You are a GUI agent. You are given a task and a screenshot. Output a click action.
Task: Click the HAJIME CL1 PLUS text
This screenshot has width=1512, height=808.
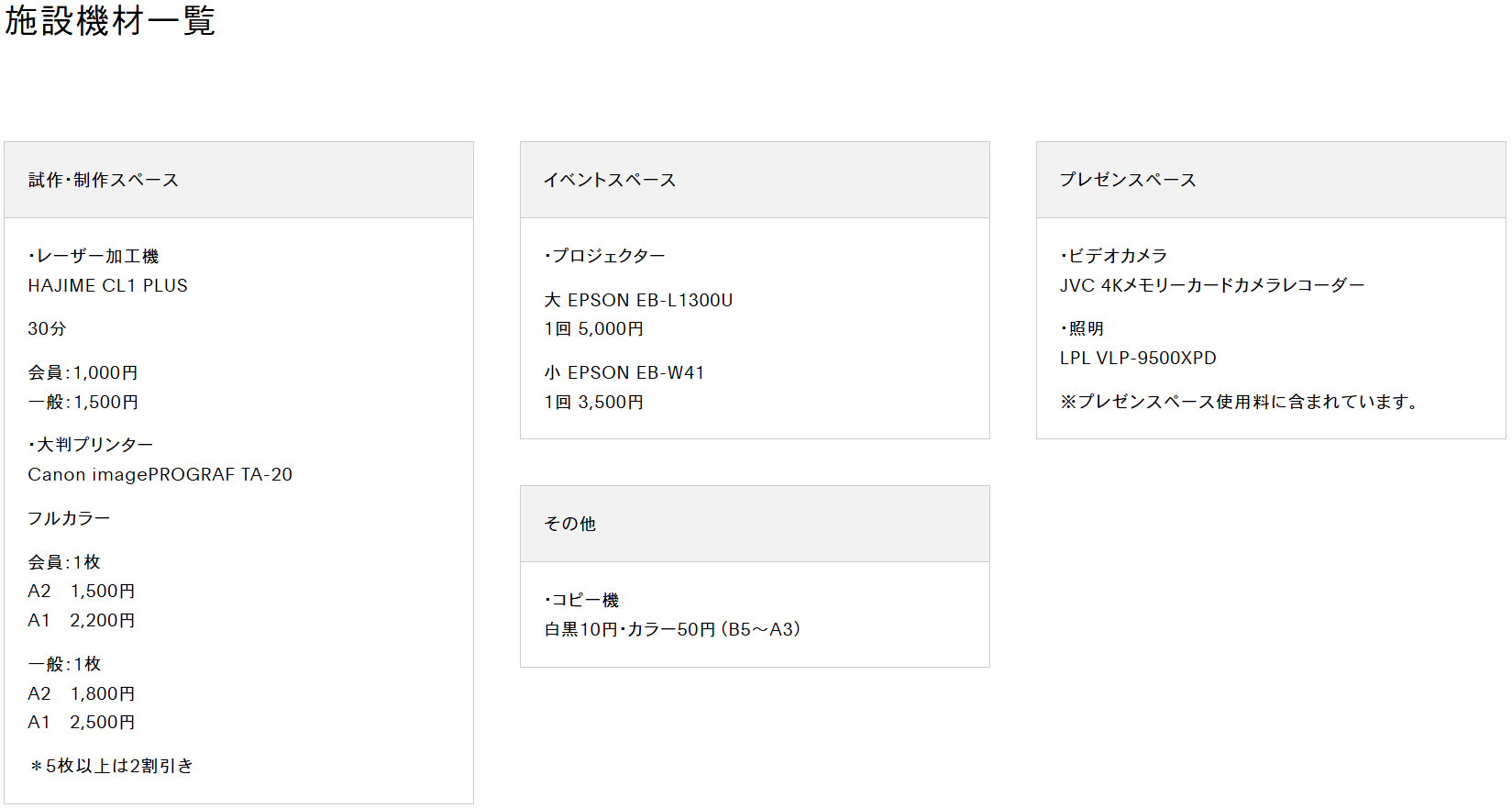click(x=108, y=286)
